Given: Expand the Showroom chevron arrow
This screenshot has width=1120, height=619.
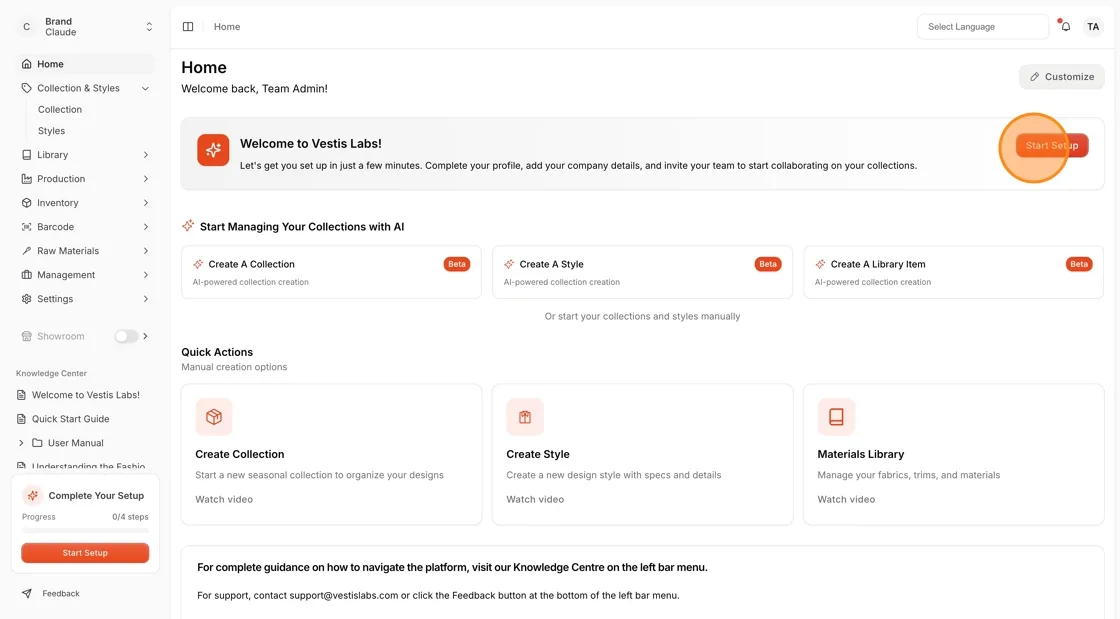Looking at the screenshot, I should (x=146, y=336).
